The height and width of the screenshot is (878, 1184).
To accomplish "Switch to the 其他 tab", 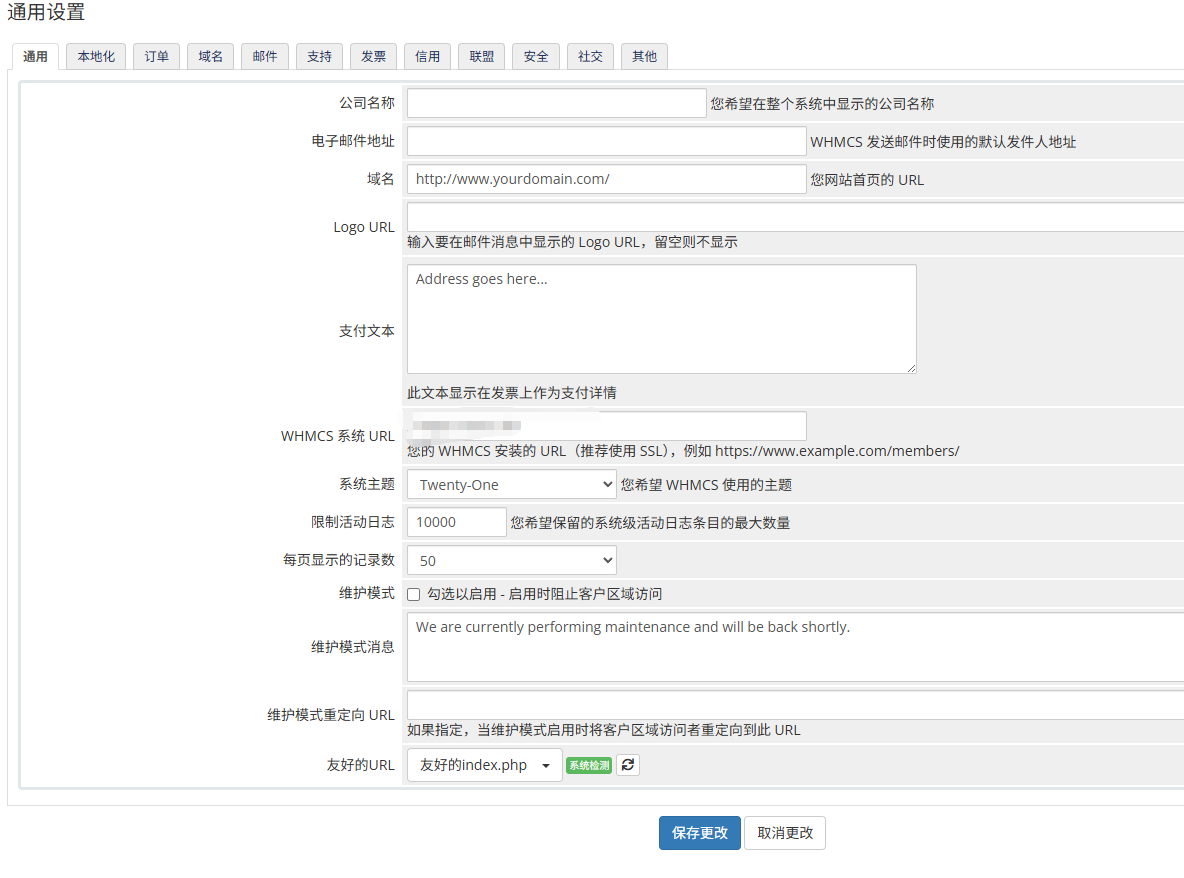I will (x=644, y=57).
